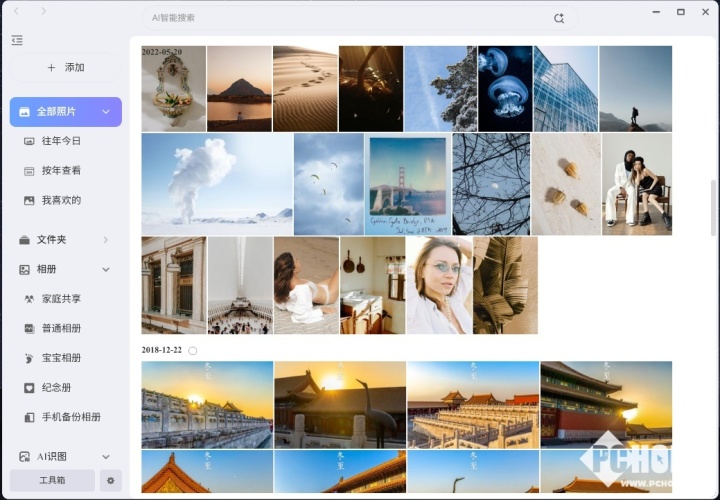Go back with the left arrow
The height and width of the screenshot is (500, 720).
[17, 11]
